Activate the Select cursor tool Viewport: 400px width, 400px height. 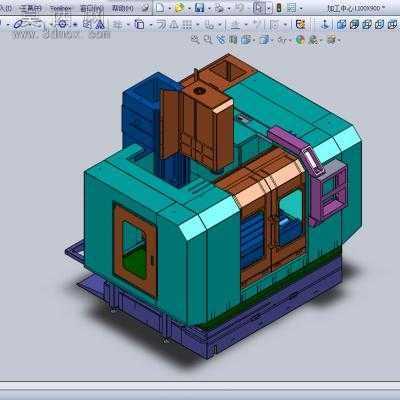259,8
